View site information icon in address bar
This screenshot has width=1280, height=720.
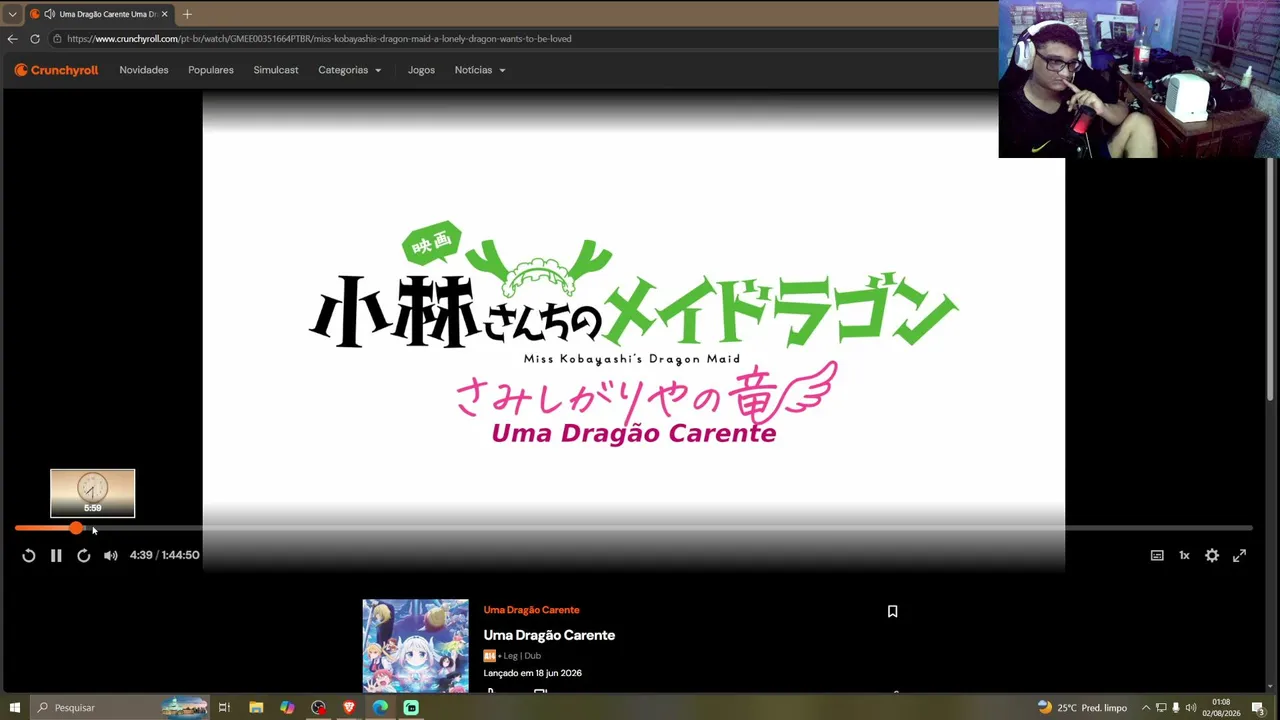(58, 39)
